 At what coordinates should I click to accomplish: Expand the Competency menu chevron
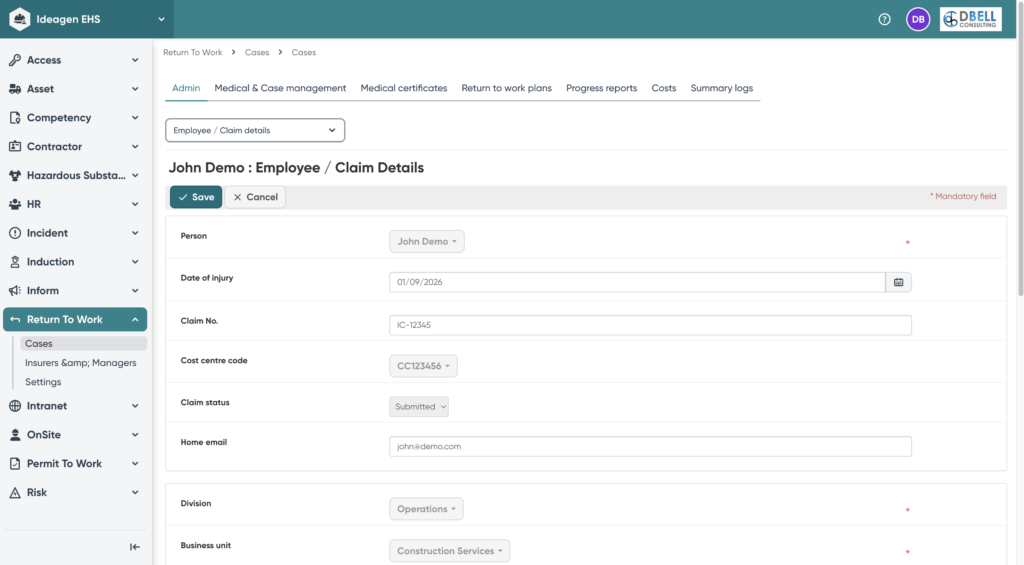point(135,118)
